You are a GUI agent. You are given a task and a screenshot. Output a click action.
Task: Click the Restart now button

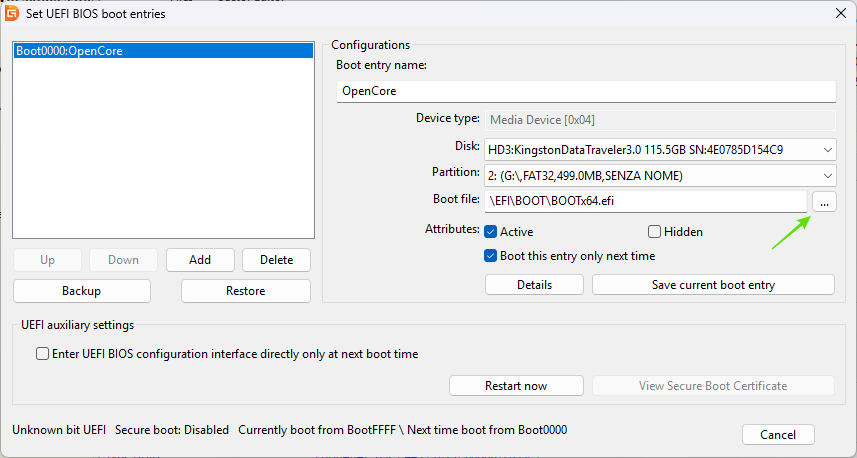(x=516, y=386)
